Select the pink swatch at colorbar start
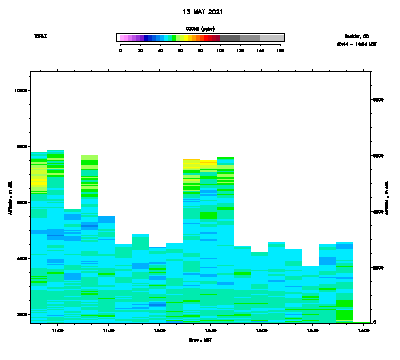The width and height of the screenshot is (400, 360). 122,38
